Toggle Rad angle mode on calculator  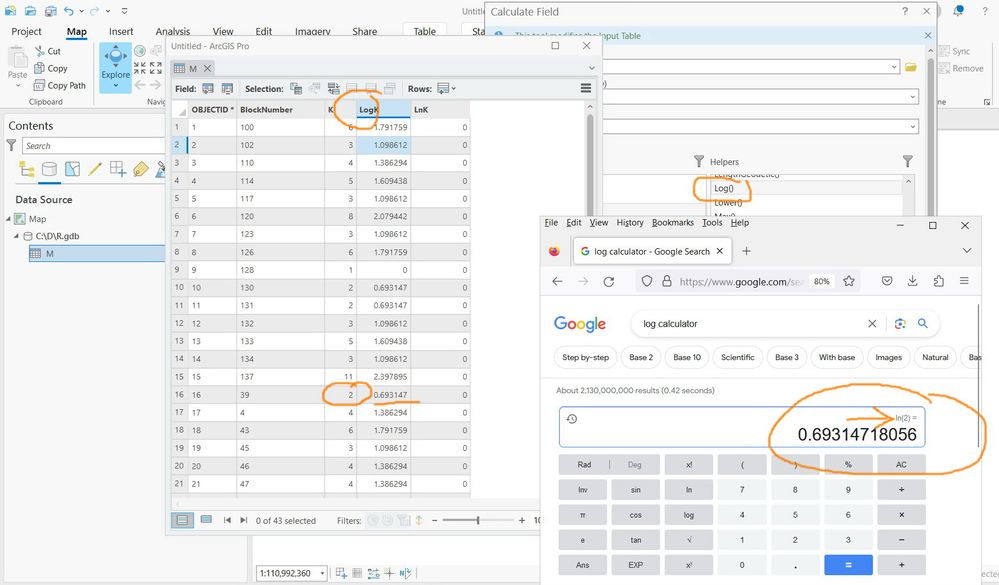point(584,465)
